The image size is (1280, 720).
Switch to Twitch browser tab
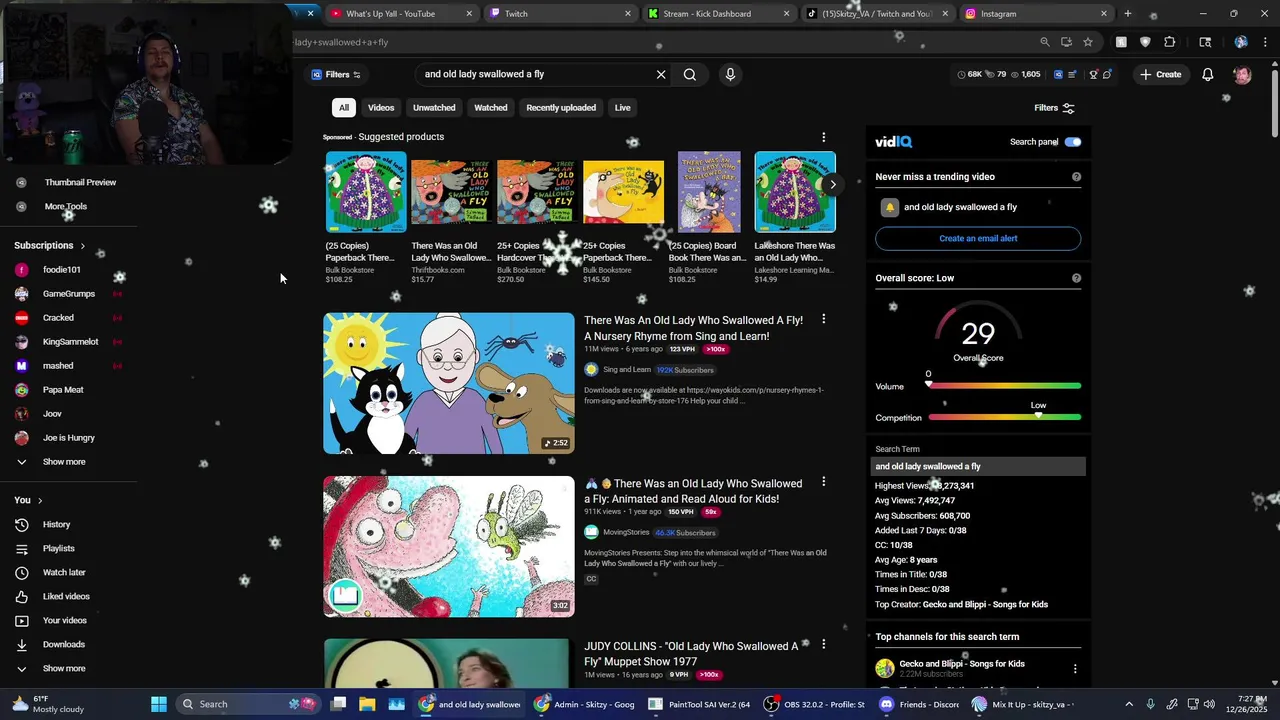(560, 13)
